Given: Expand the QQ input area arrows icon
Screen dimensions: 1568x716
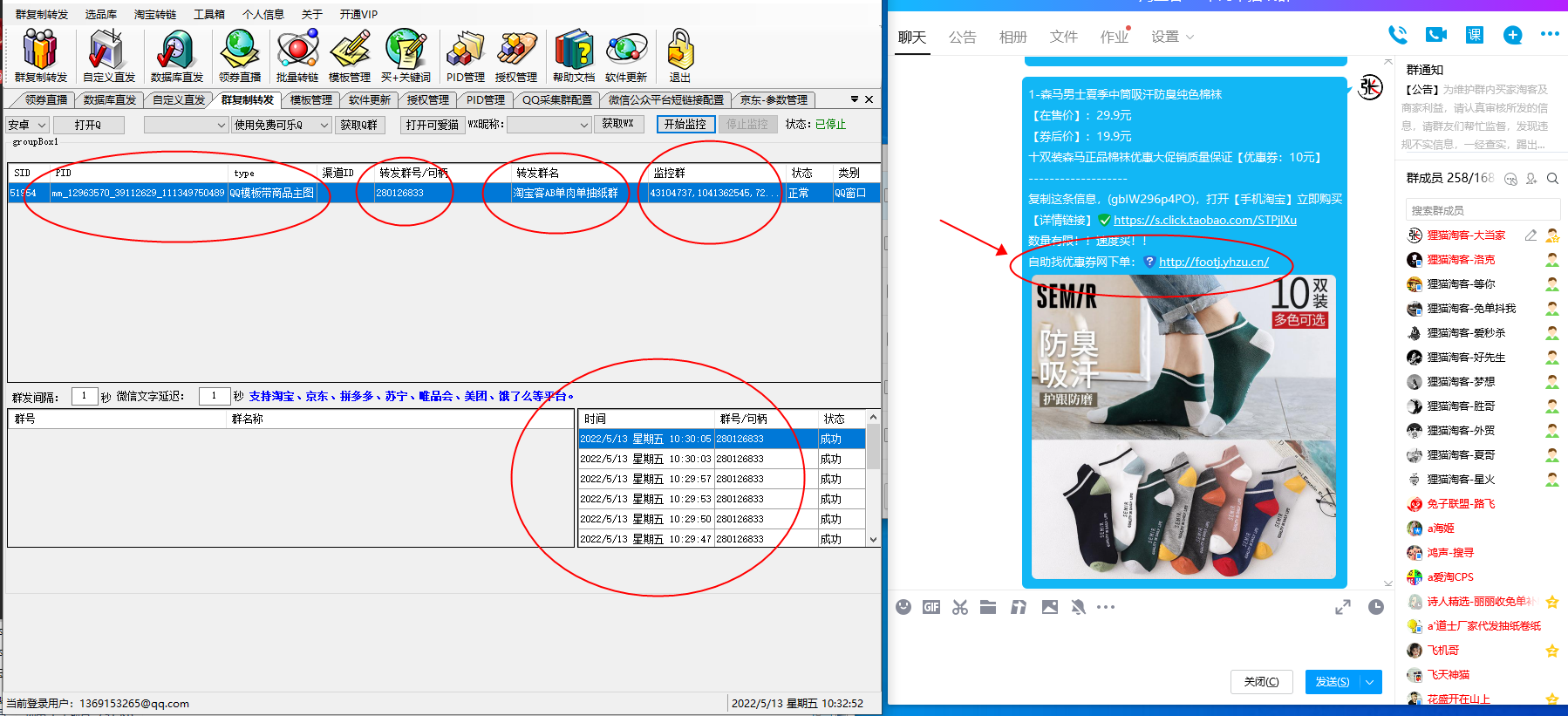Looking at the screenshot, I should click(1343, 607).
